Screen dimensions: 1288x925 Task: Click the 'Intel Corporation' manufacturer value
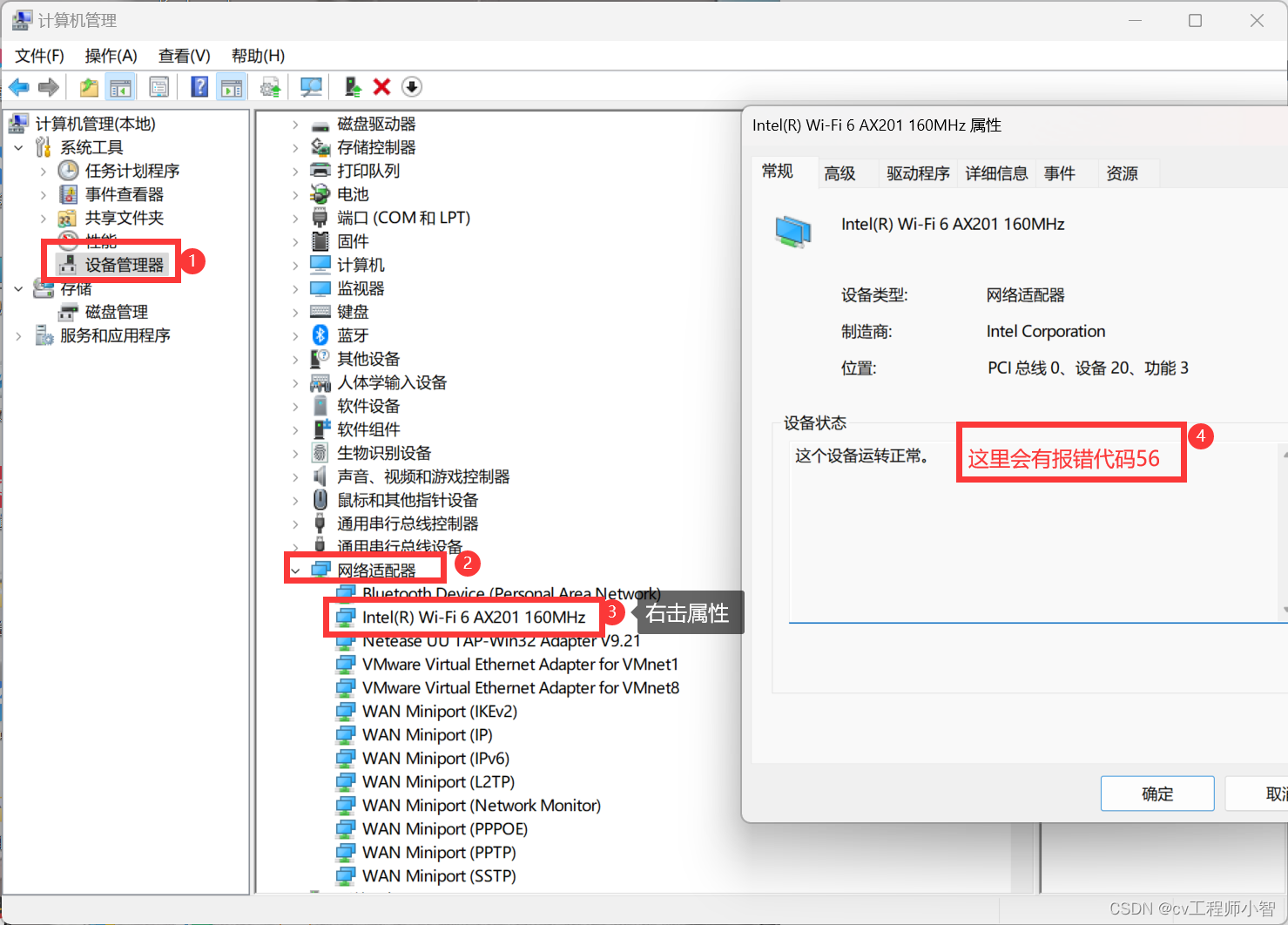[x=1046, y=331]
